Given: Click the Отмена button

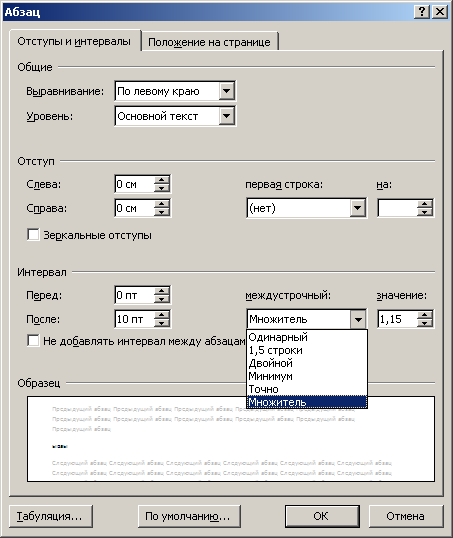Looking at the screenshot, I should click(406, 516).
